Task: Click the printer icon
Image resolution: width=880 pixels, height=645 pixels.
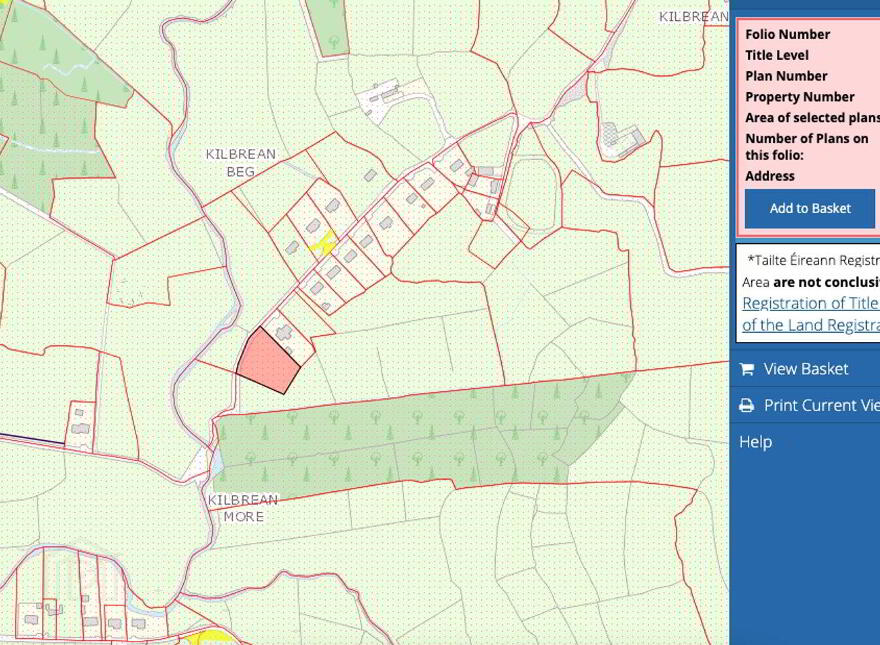Action: point(746,405)
